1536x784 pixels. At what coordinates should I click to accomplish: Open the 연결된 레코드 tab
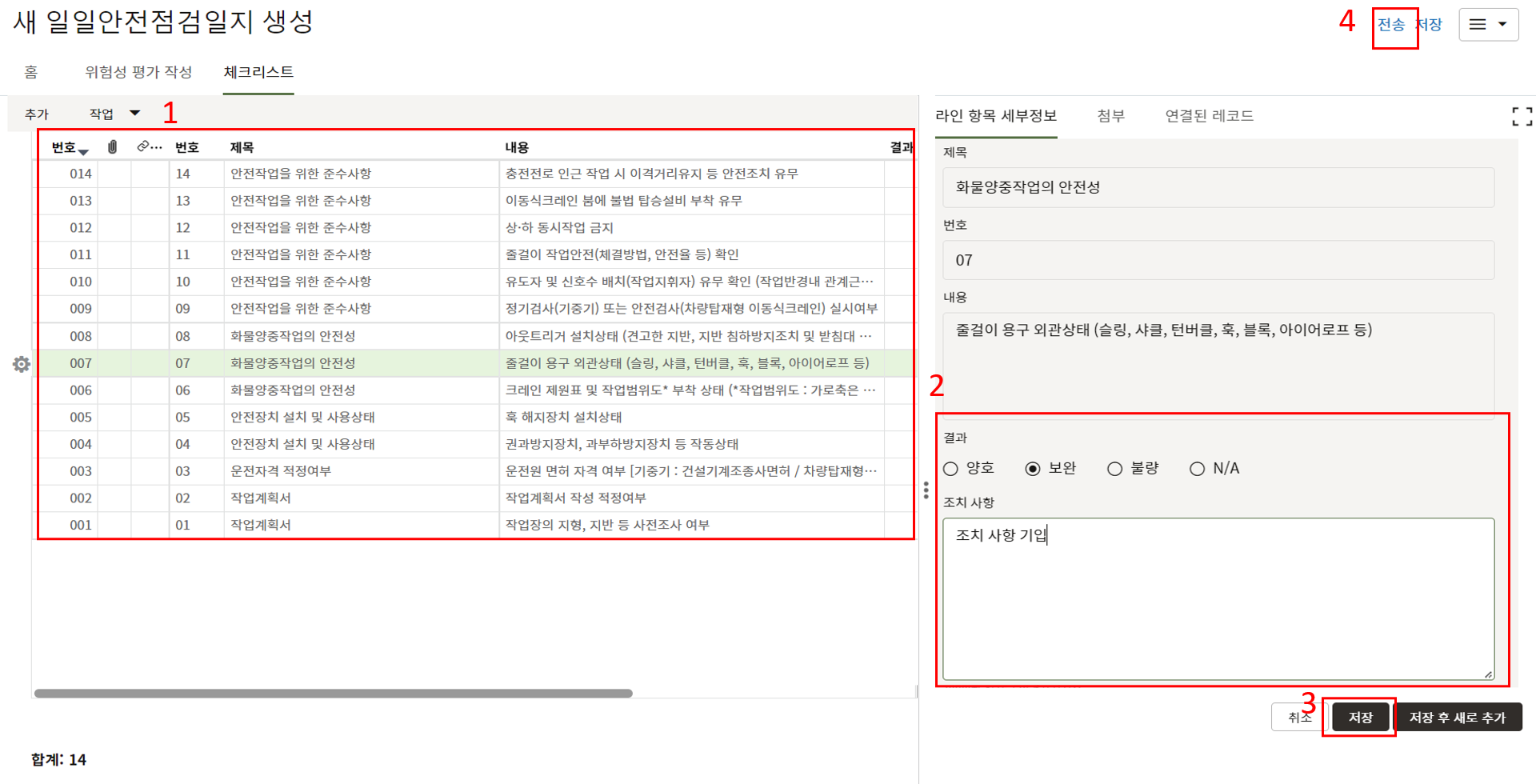(1209, 116)
